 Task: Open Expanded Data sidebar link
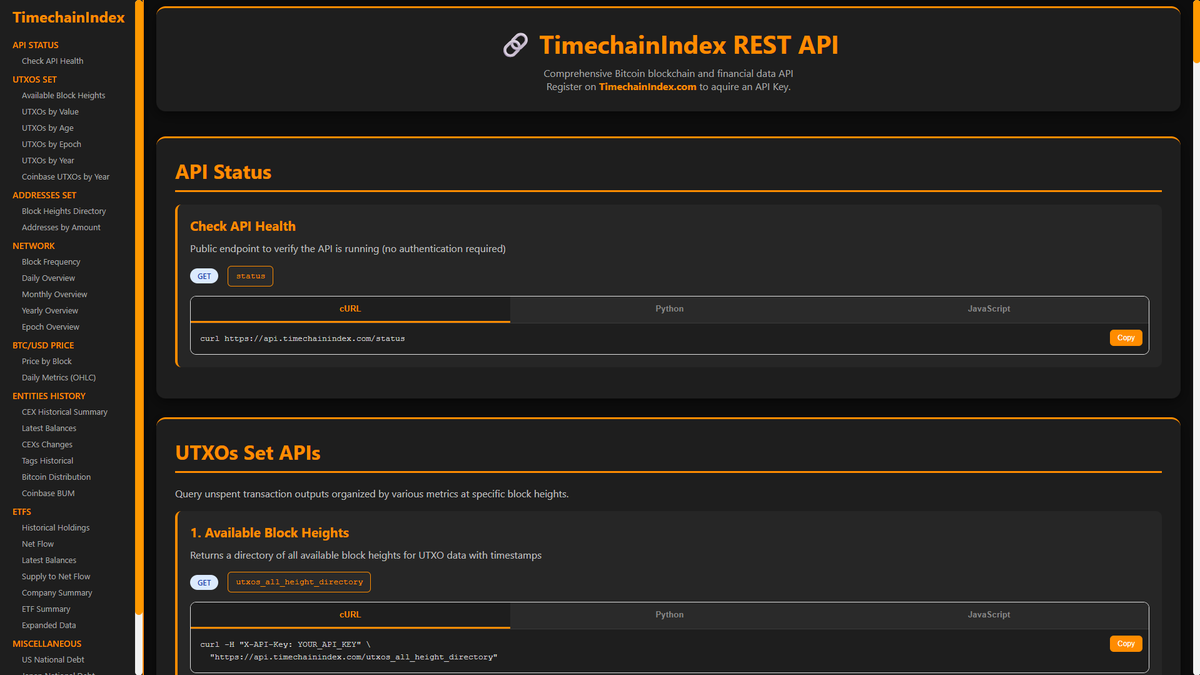49,625
